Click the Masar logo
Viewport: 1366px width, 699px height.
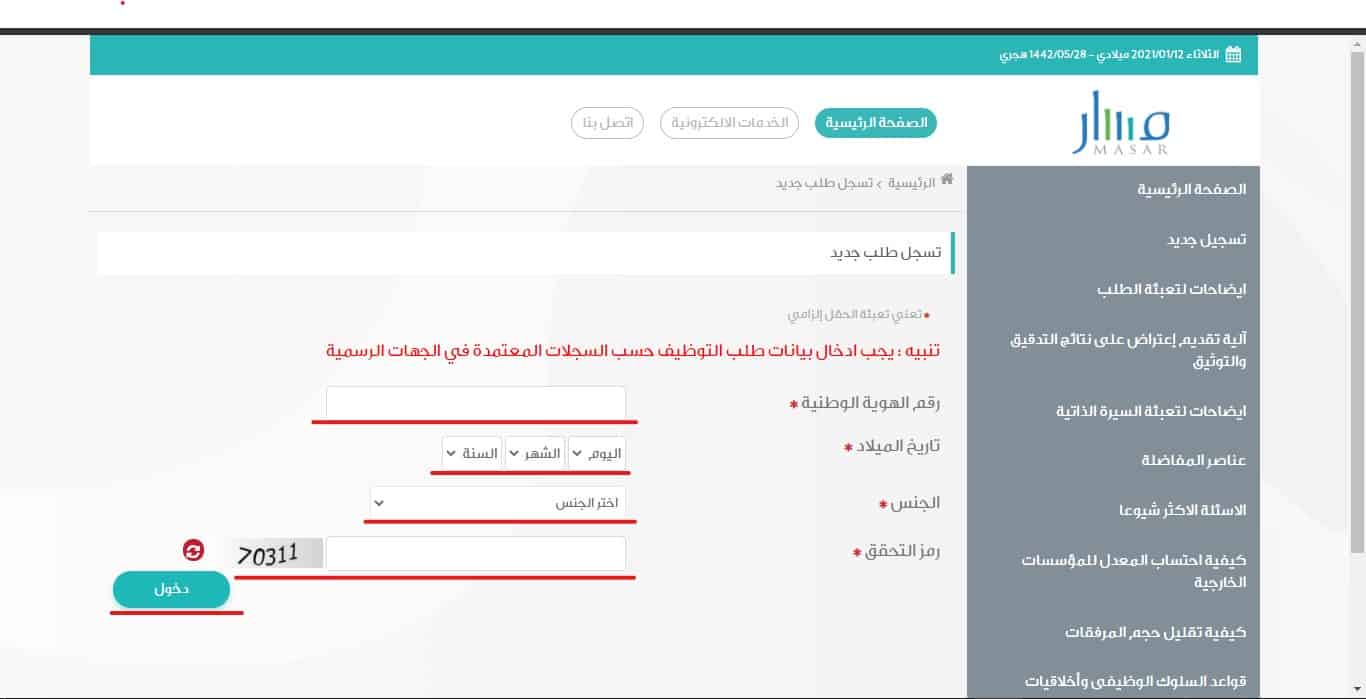click(x=1120, y=122)
